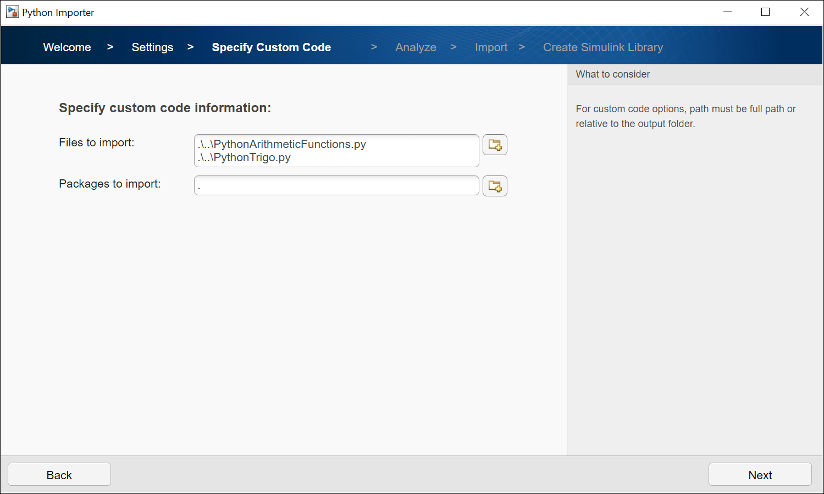
Task: Jump to the Analyze step
Action: tap(415, 47)
